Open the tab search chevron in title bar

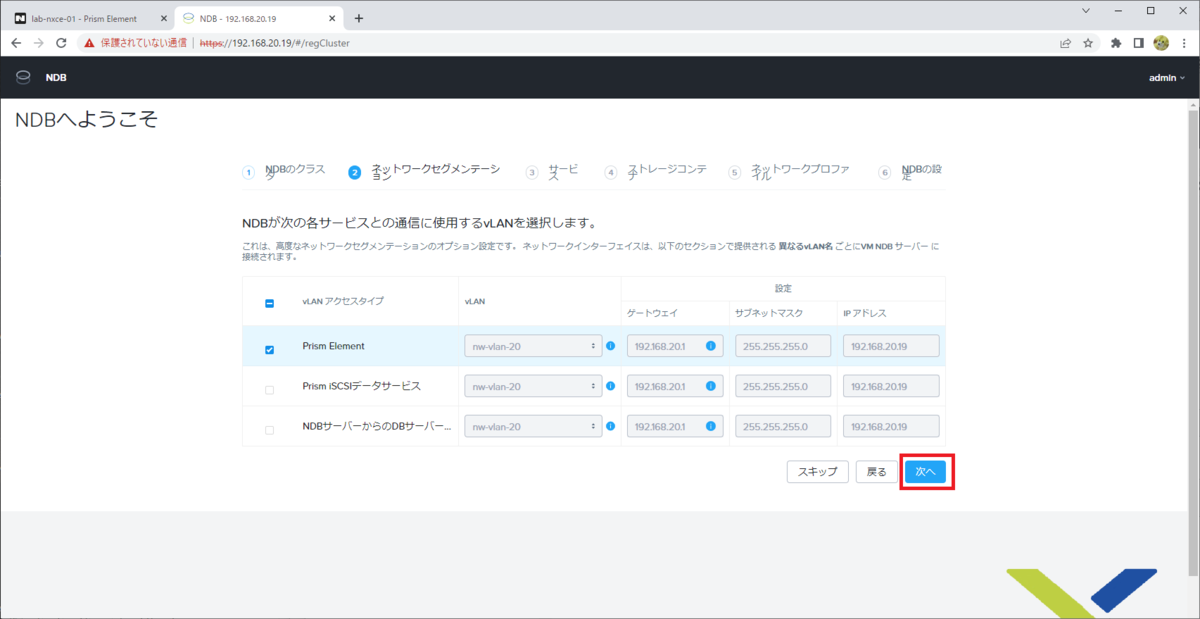pos(1087,10)
